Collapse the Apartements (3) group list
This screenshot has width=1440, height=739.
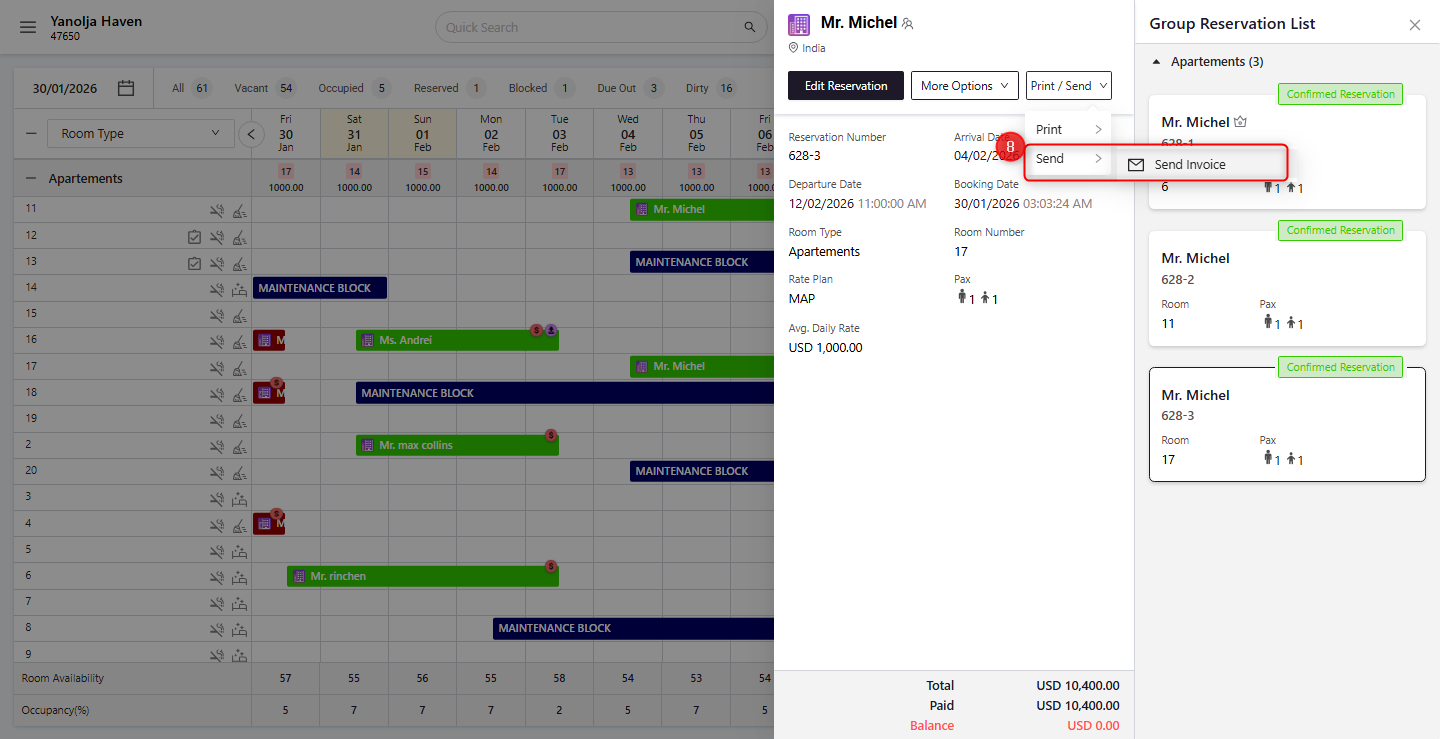pos(1157,62)
